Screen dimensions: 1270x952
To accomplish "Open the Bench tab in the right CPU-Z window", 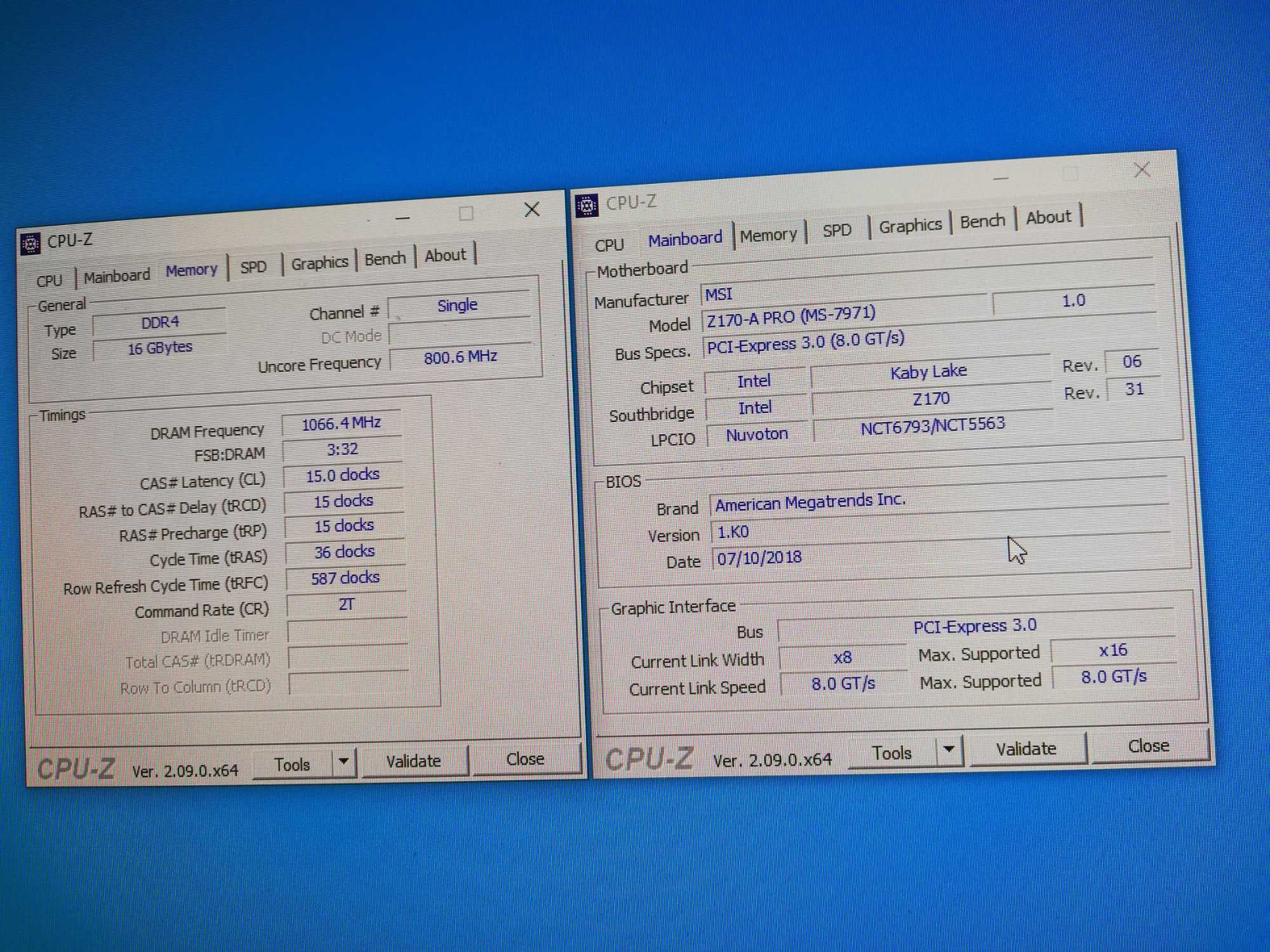I will (x=982, y=221).
